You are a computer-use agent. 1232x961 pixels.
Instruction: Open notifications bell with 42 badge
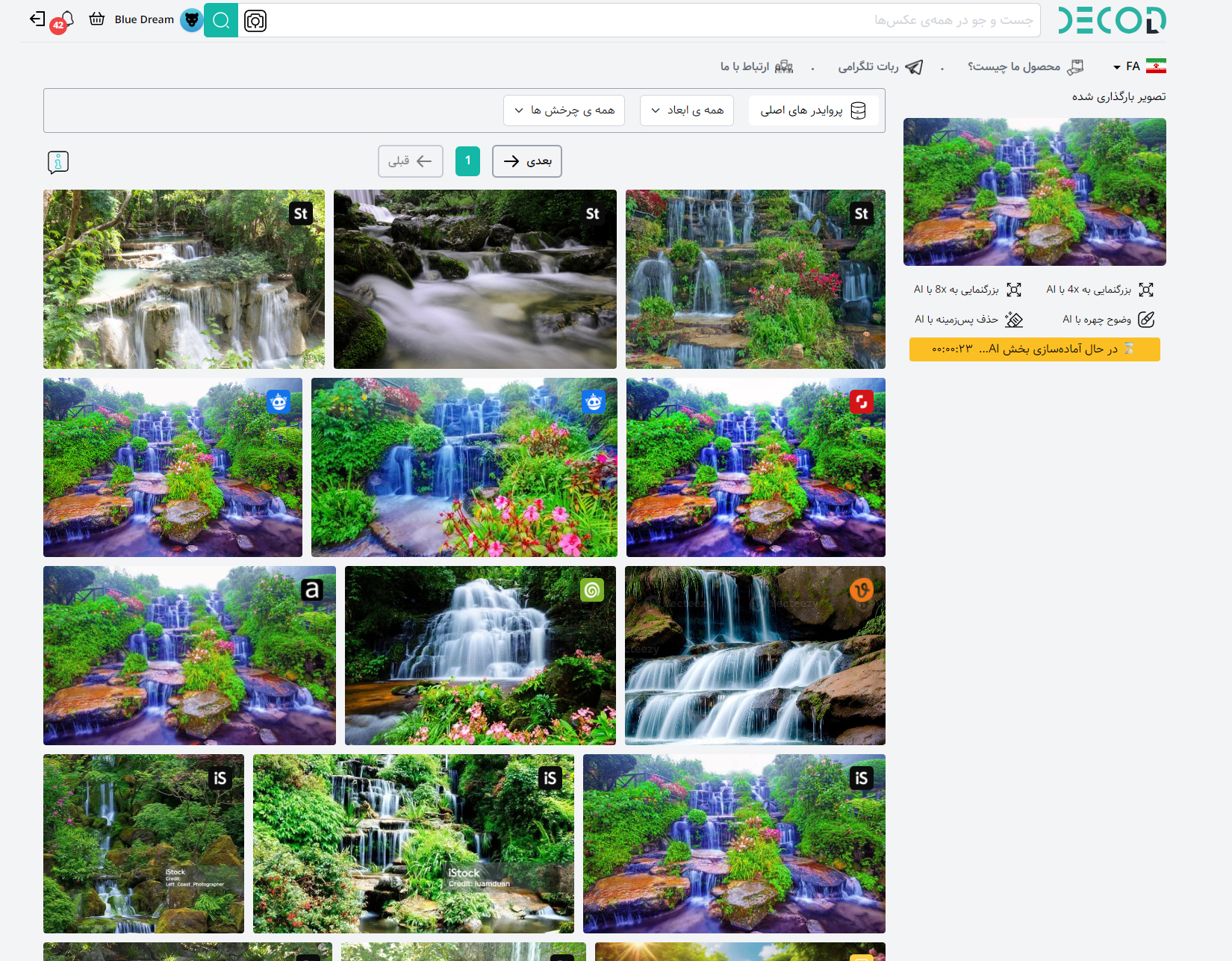point(65,20)
